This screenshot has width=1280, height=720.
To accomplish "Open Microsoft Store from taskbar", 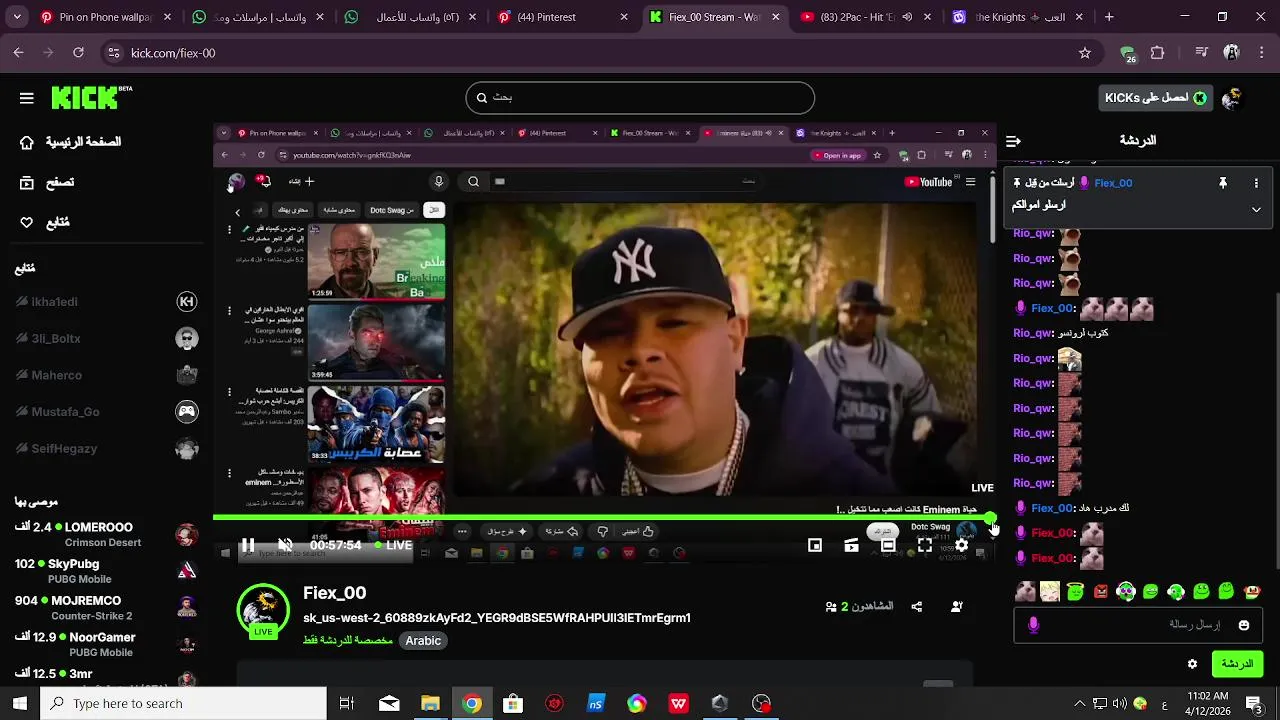I will point(513,704).
